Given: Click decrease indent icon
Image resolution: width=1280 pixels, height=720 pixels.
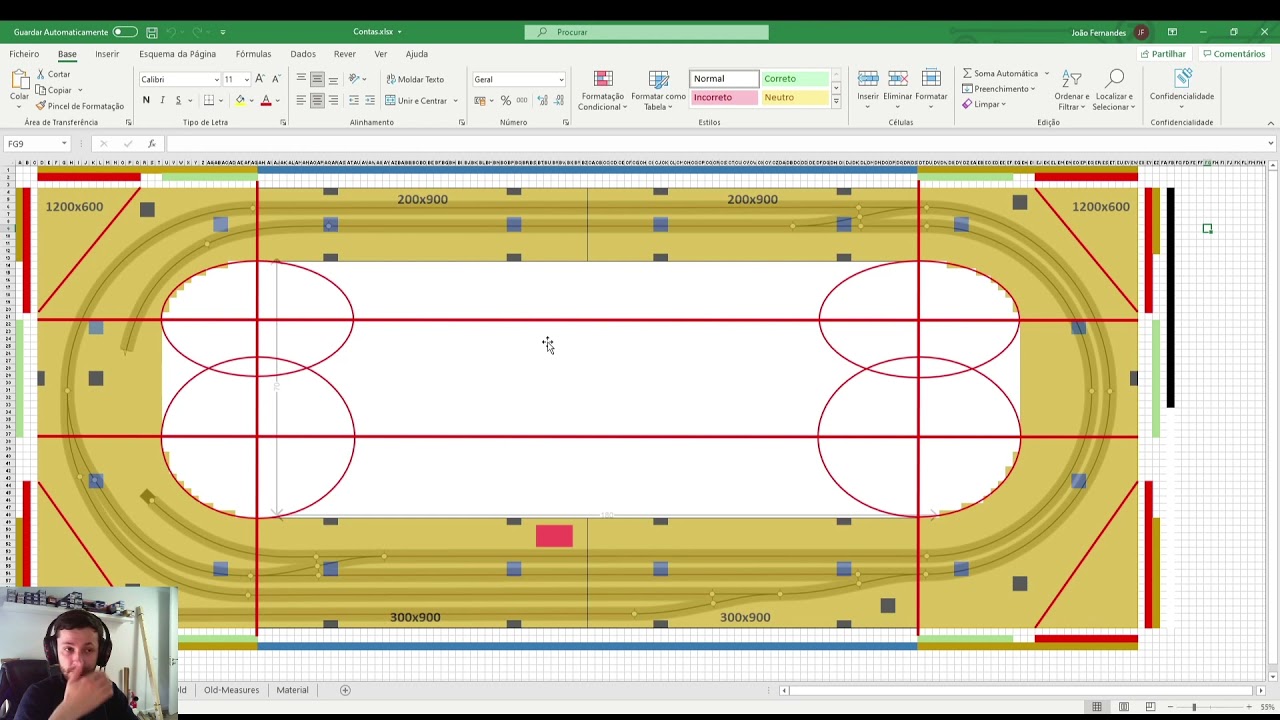Looking at the screenshot, I should coord(353,100).
